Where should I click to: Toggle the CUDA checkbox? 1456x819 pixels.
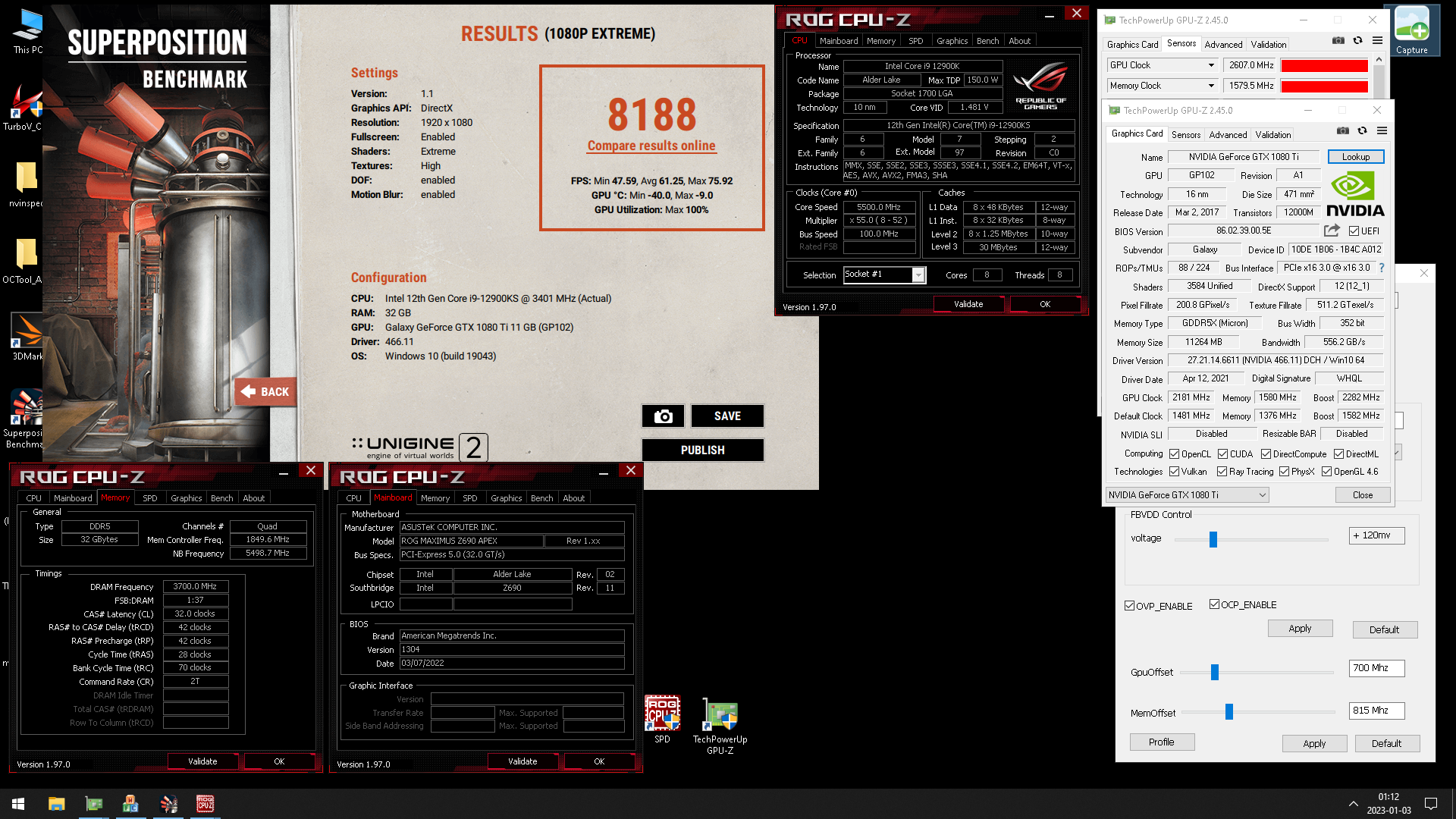coord(1223,454)
